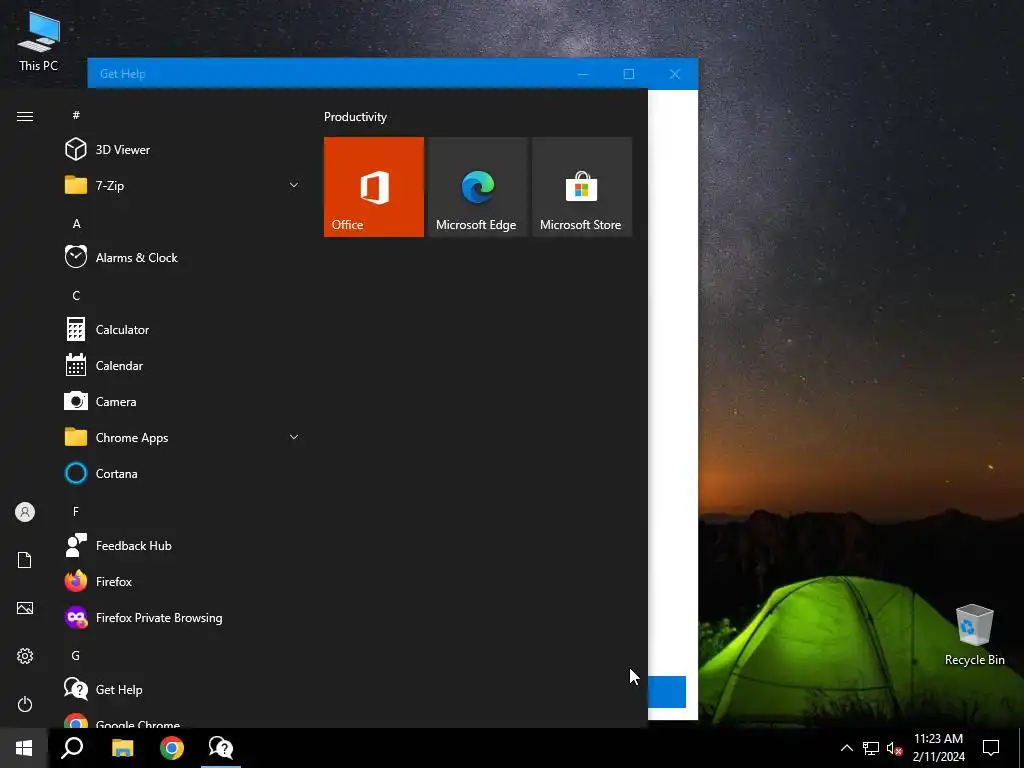This screenshot has width=1024, height=768.
Task: Maximize the Get Help window
Action: (x=628, y=74)
